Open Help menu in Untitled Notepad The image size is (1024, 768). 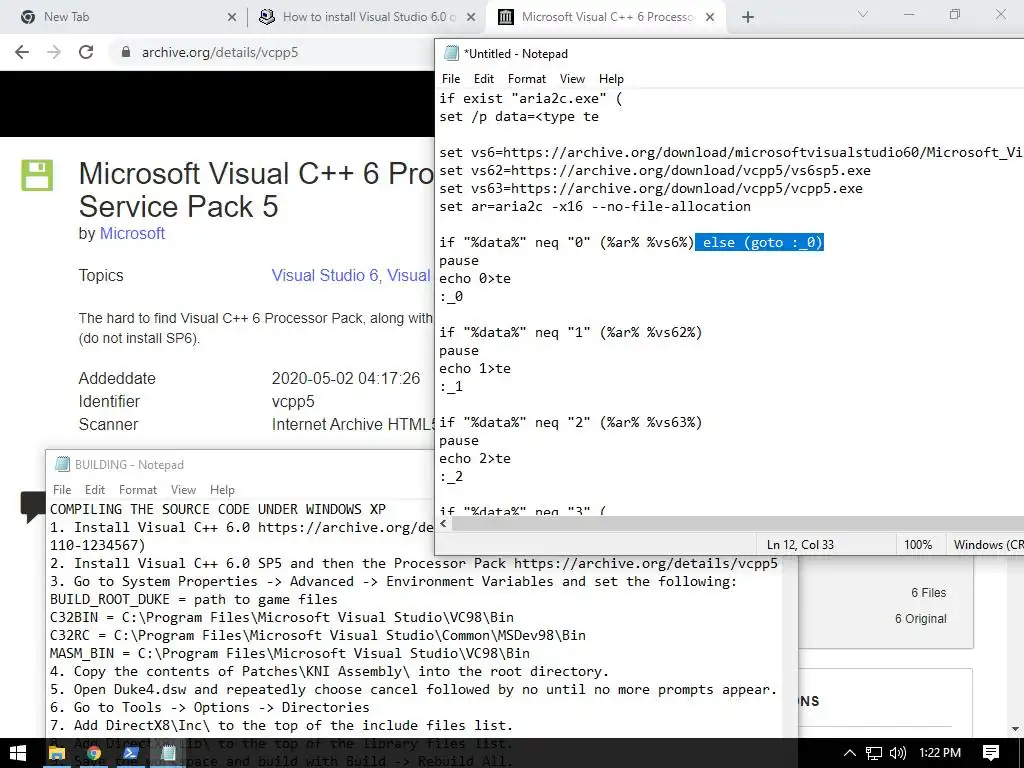[611, 78]
